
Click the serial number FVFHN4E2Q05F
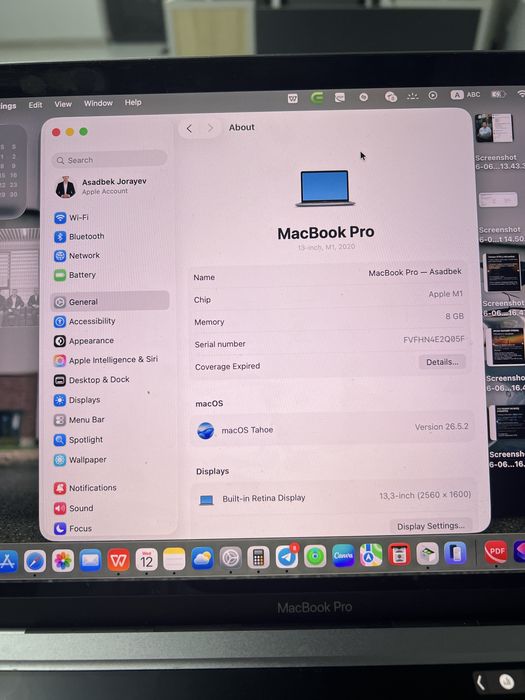pyautogui.click(x=433, y=339)
